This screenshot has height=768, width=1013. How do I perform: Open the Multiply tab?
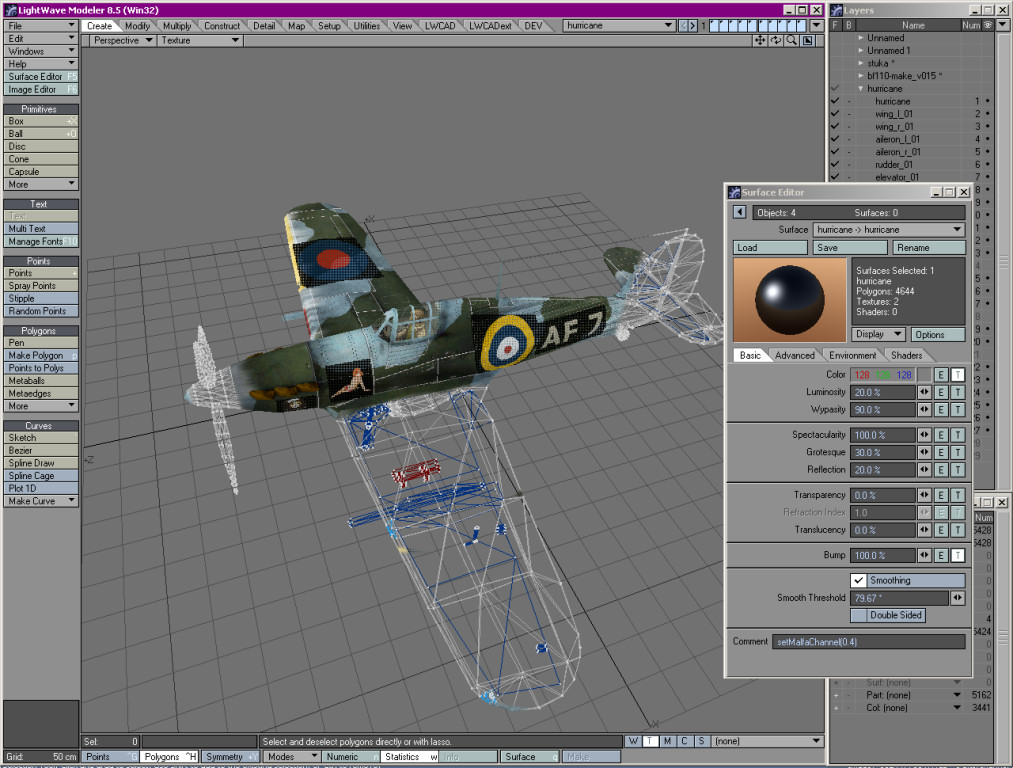click(x=177, y=25)
